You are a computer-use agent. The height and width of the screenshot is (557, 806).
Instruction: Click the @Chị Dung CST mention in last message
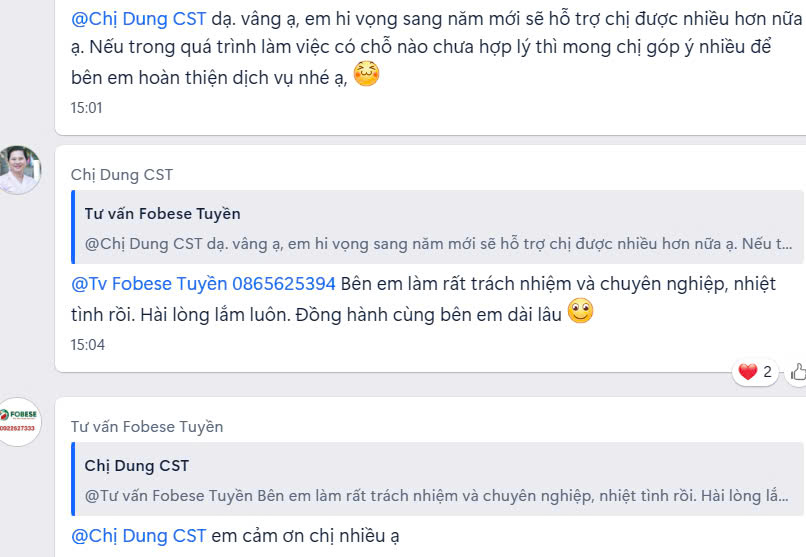coord(138,536)
